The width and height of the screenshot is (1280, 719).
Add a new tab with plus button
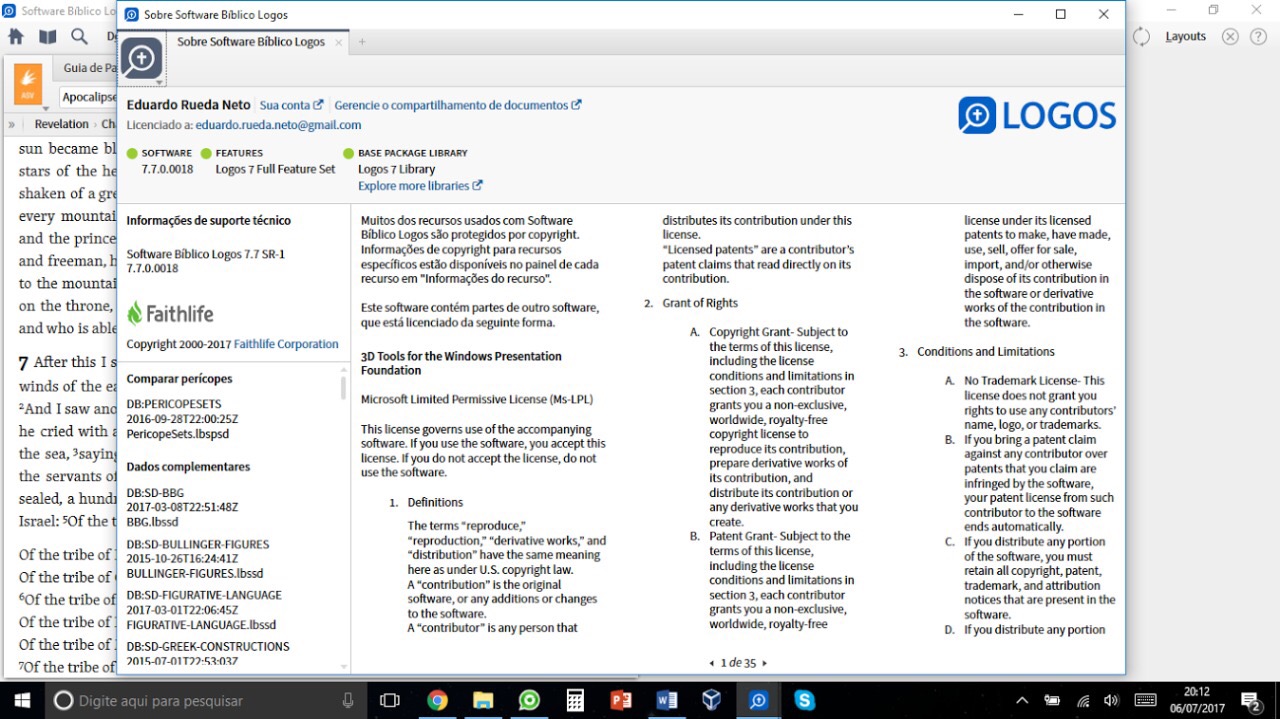coord(362,42)
